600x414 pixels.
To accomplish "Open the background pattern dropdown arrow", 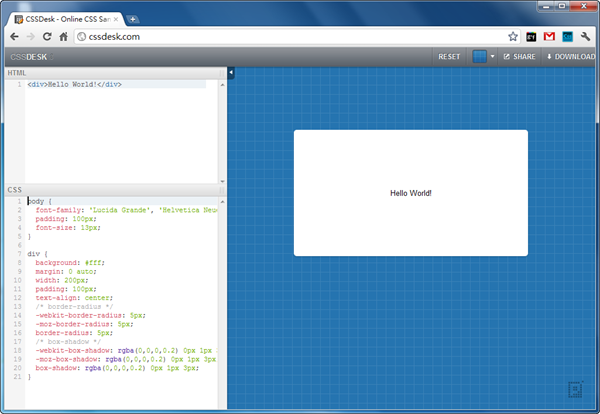I will click(493, 57).
